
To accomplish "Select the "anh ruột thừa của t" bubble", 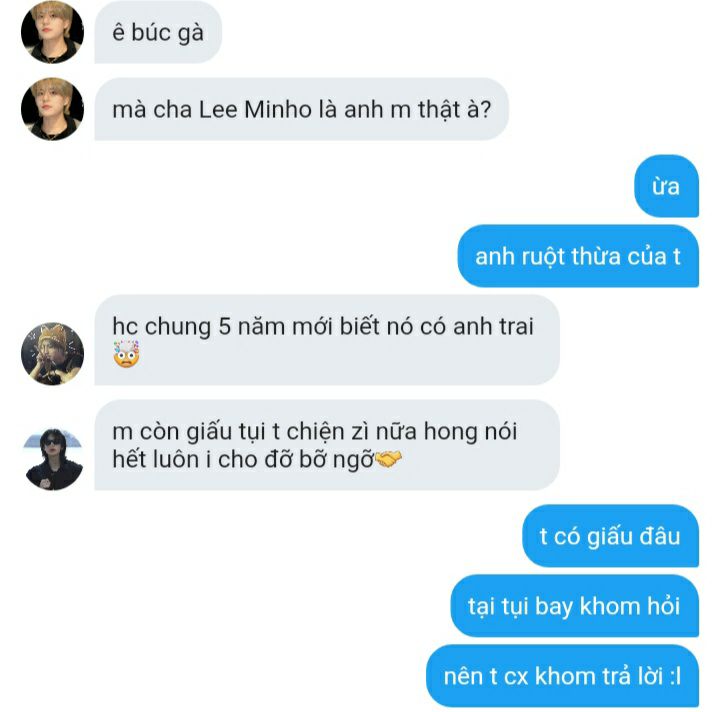I will [x=578, y=256].
